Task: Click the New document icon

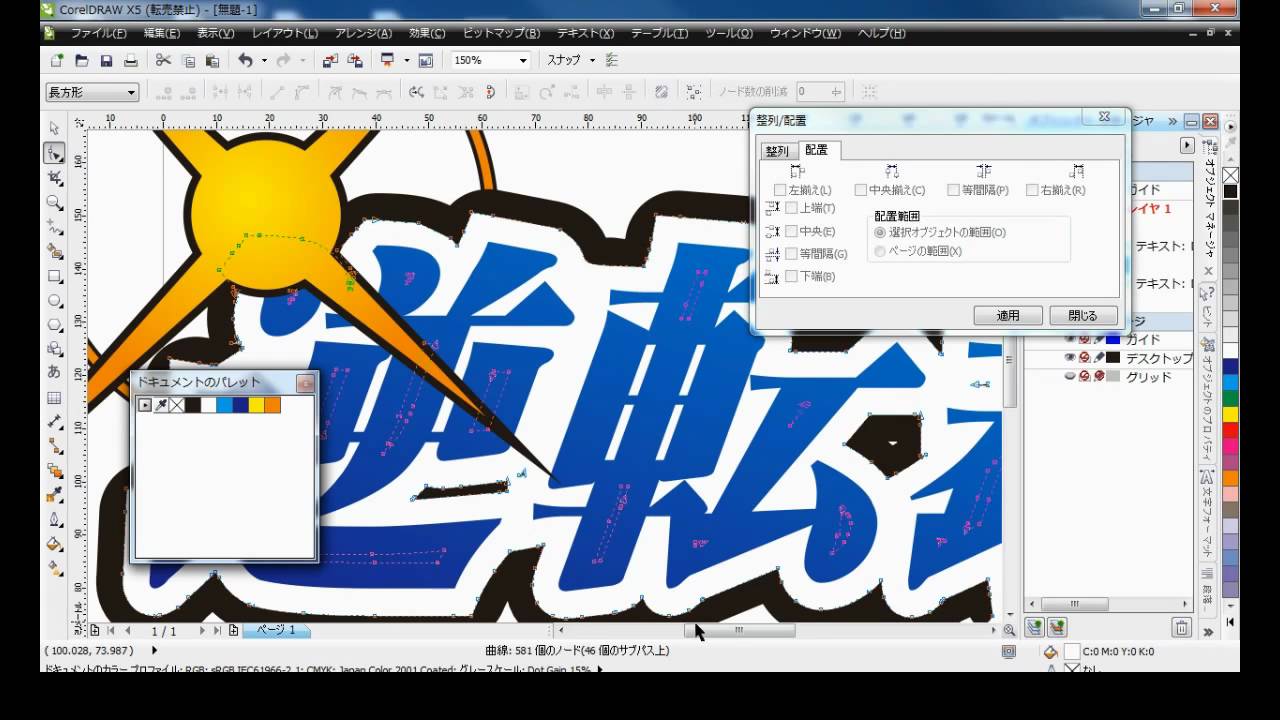Action: [57, 60]
